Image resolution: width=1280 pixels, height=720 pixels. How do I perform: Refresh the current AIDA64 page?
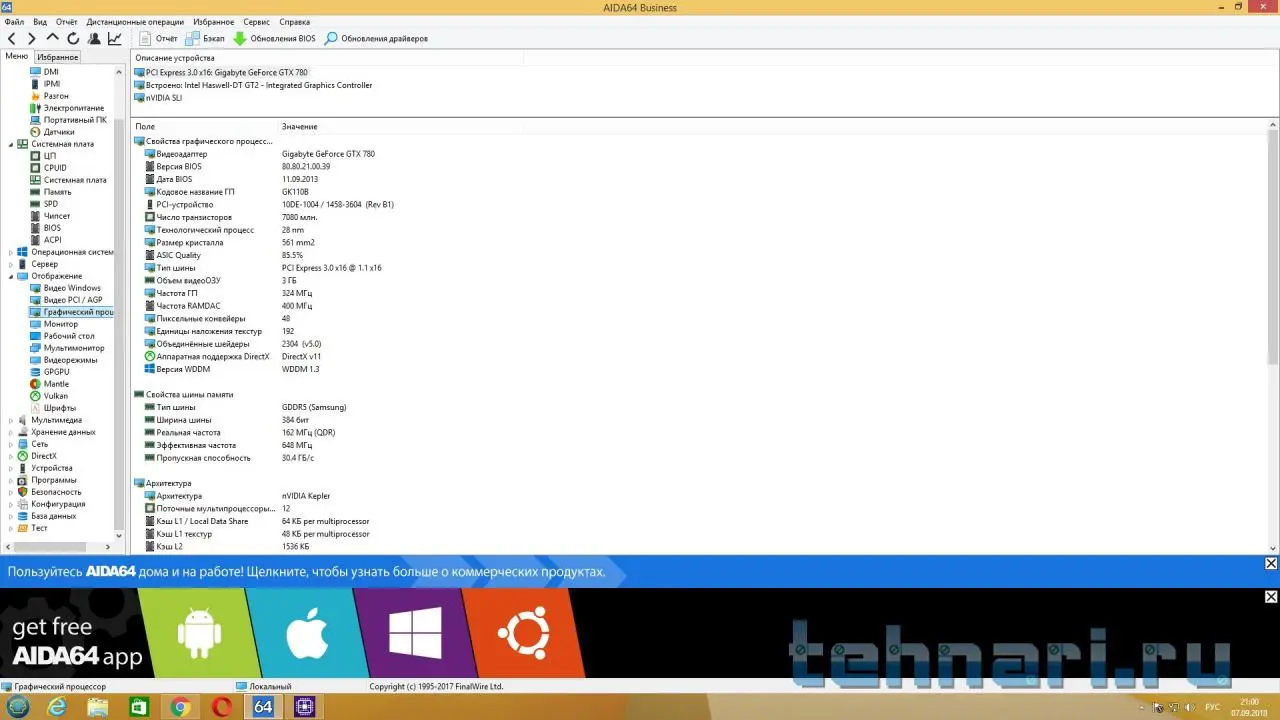pyautogui.click(x=73, y=39)
